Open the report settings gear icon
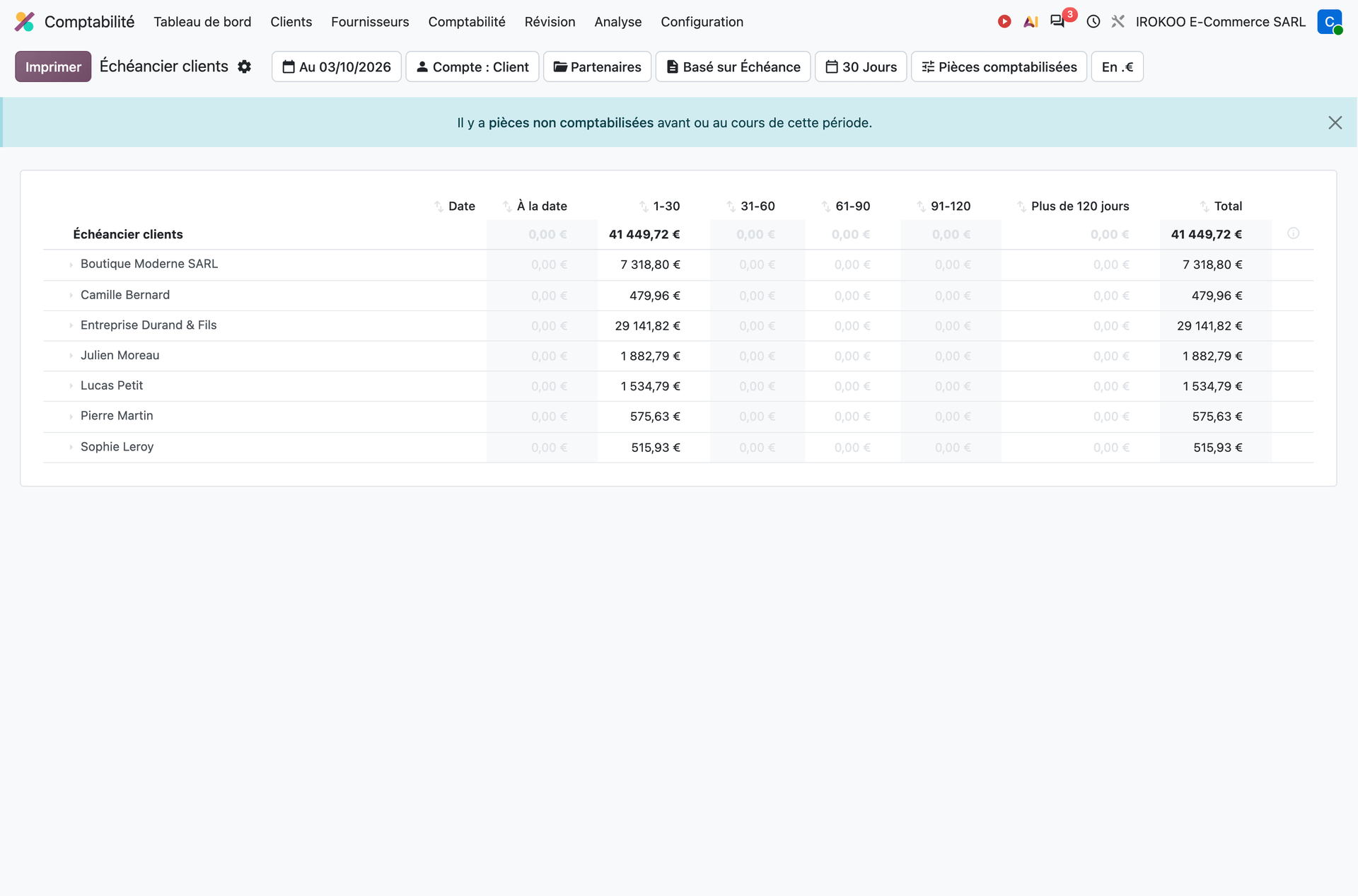1358x896 pixels. coord(245,66)
